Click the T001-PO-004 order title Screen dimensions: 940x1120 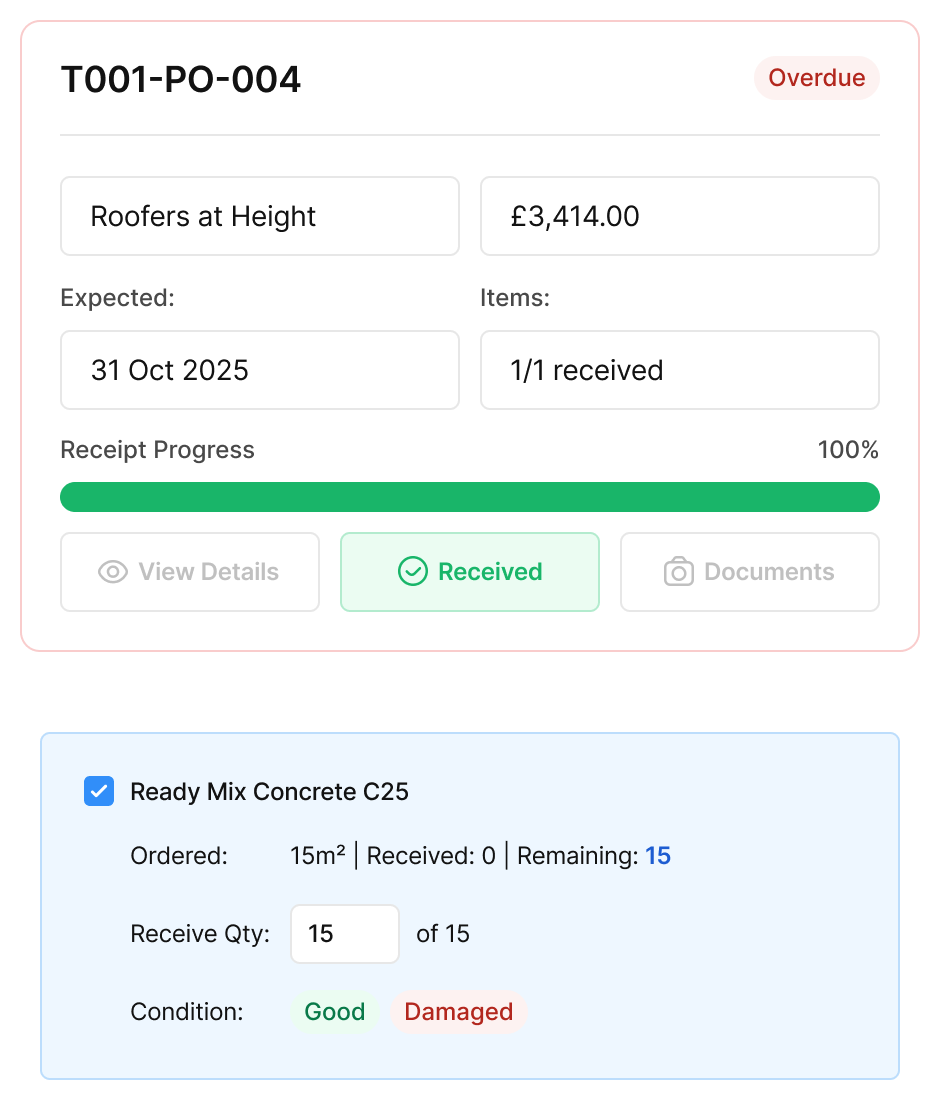181,79
